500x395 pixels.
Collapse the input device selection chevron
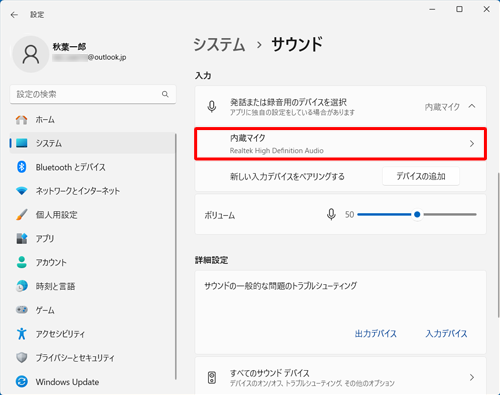point(472,106)
